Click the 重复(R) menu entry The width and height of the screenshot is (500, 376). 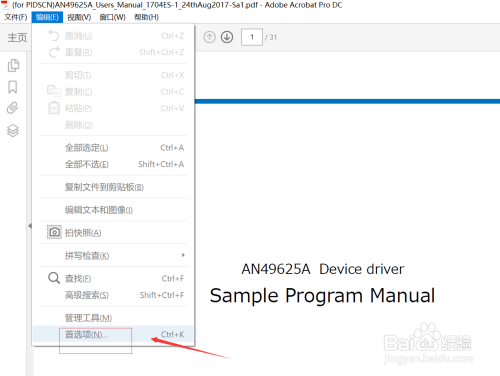(113, 52)
